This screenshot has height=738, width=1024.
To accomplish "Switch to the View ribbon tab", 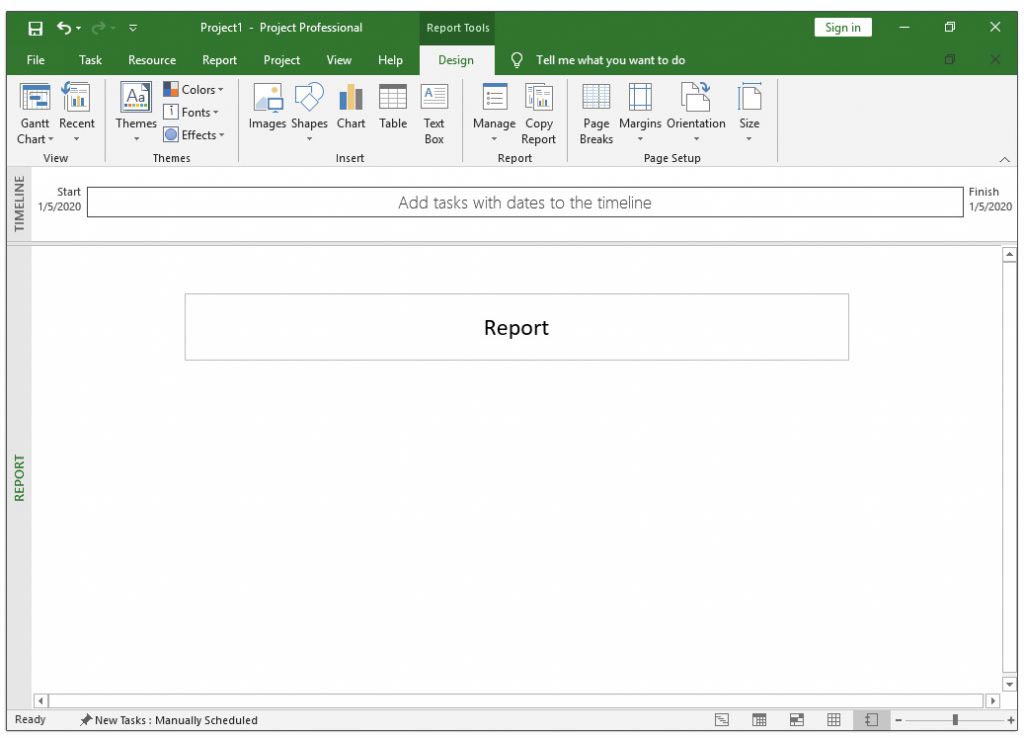I will [x=339, y=60].
